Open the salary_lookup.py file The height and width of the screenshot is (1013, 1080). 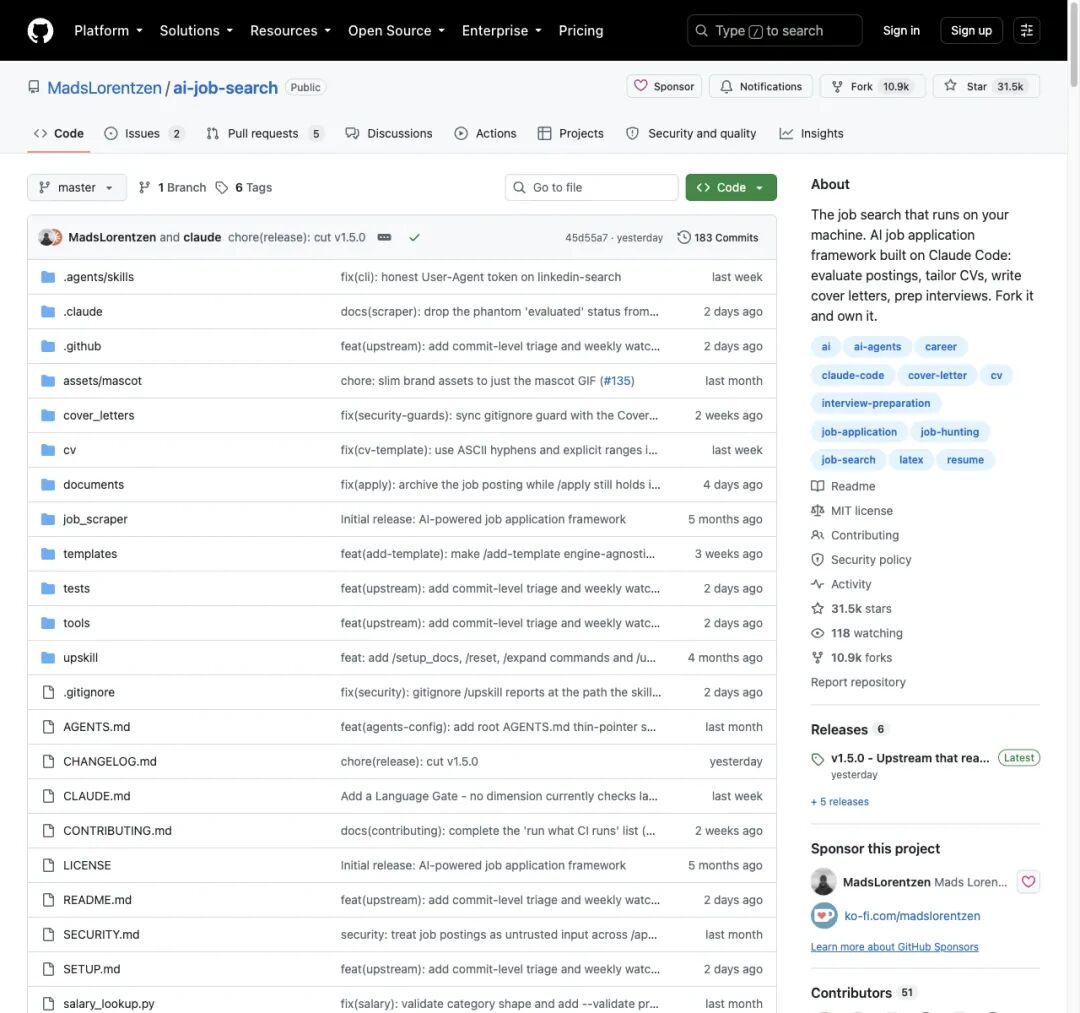click(x=109, y=1004)
